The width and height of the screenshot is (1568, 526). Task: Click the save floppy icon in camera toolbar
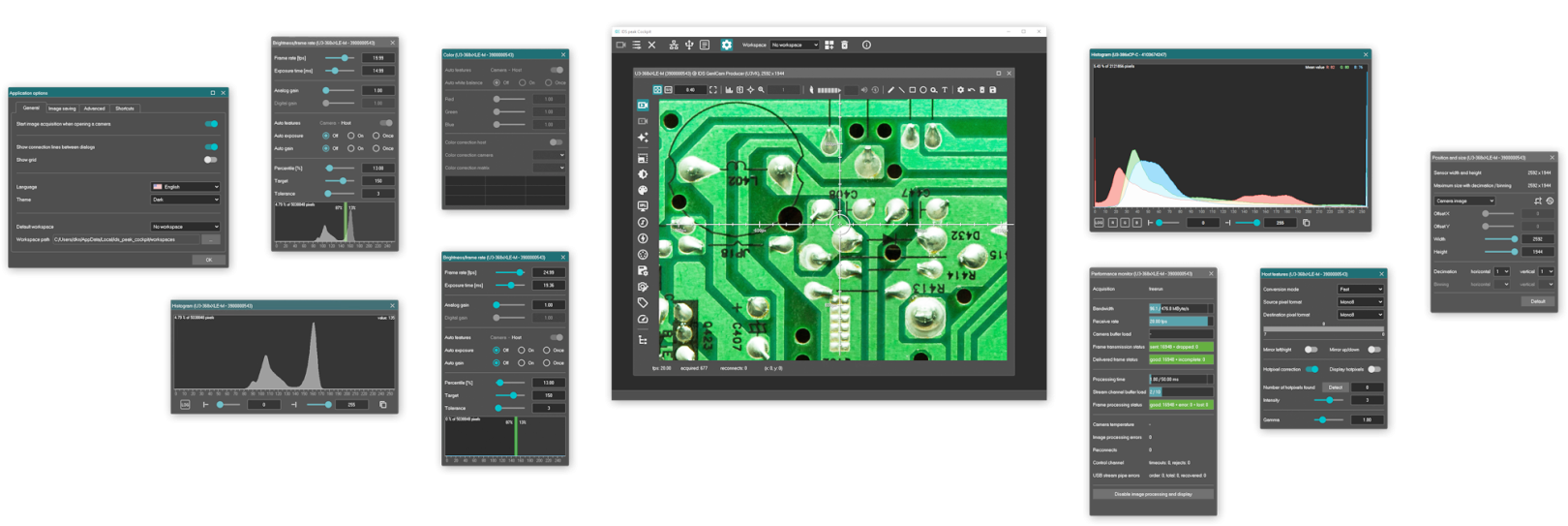point(992,90)
